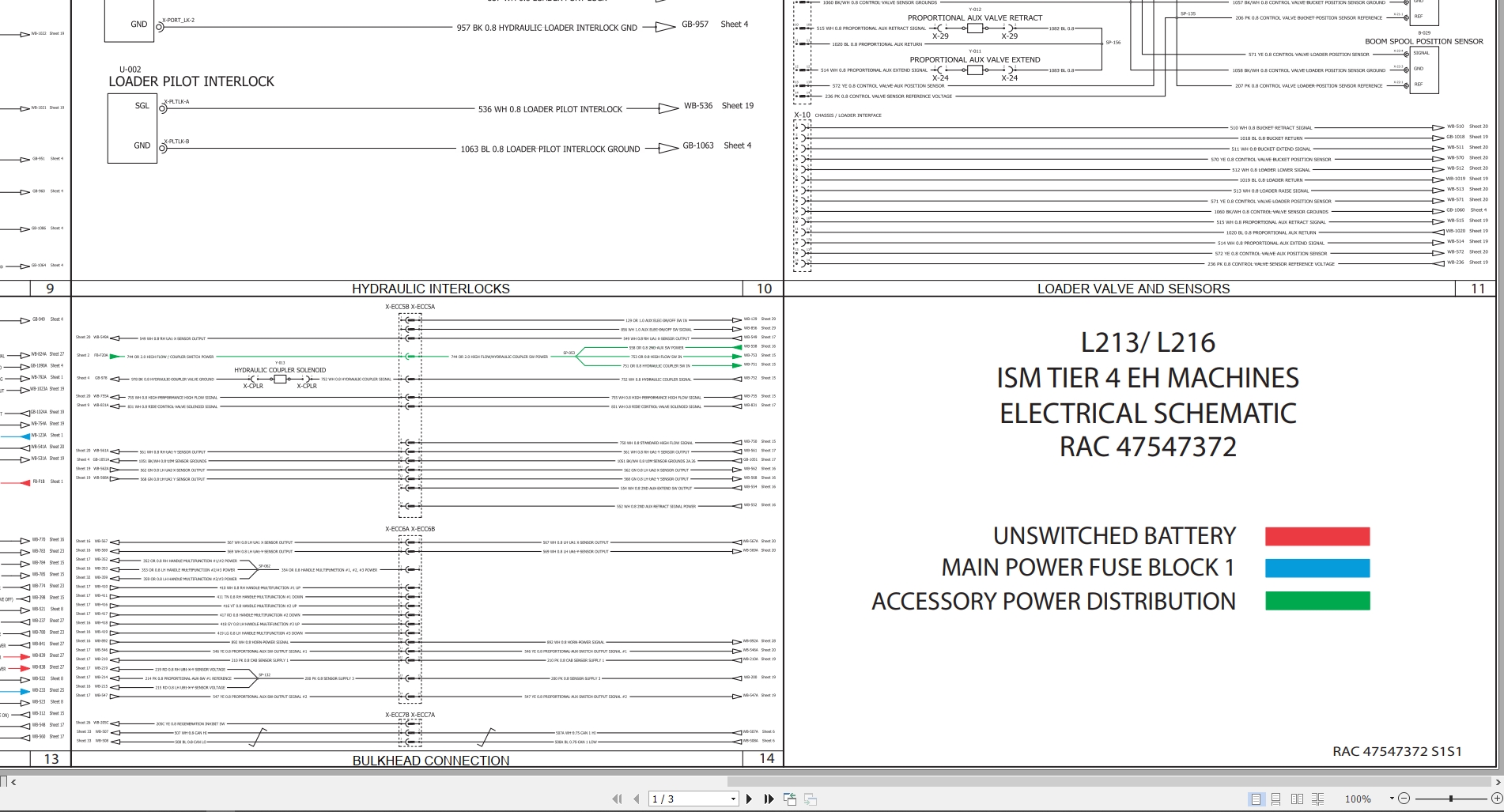Zoom in using the plus icon
The image size is (1504, 812).
[1497, 799]
